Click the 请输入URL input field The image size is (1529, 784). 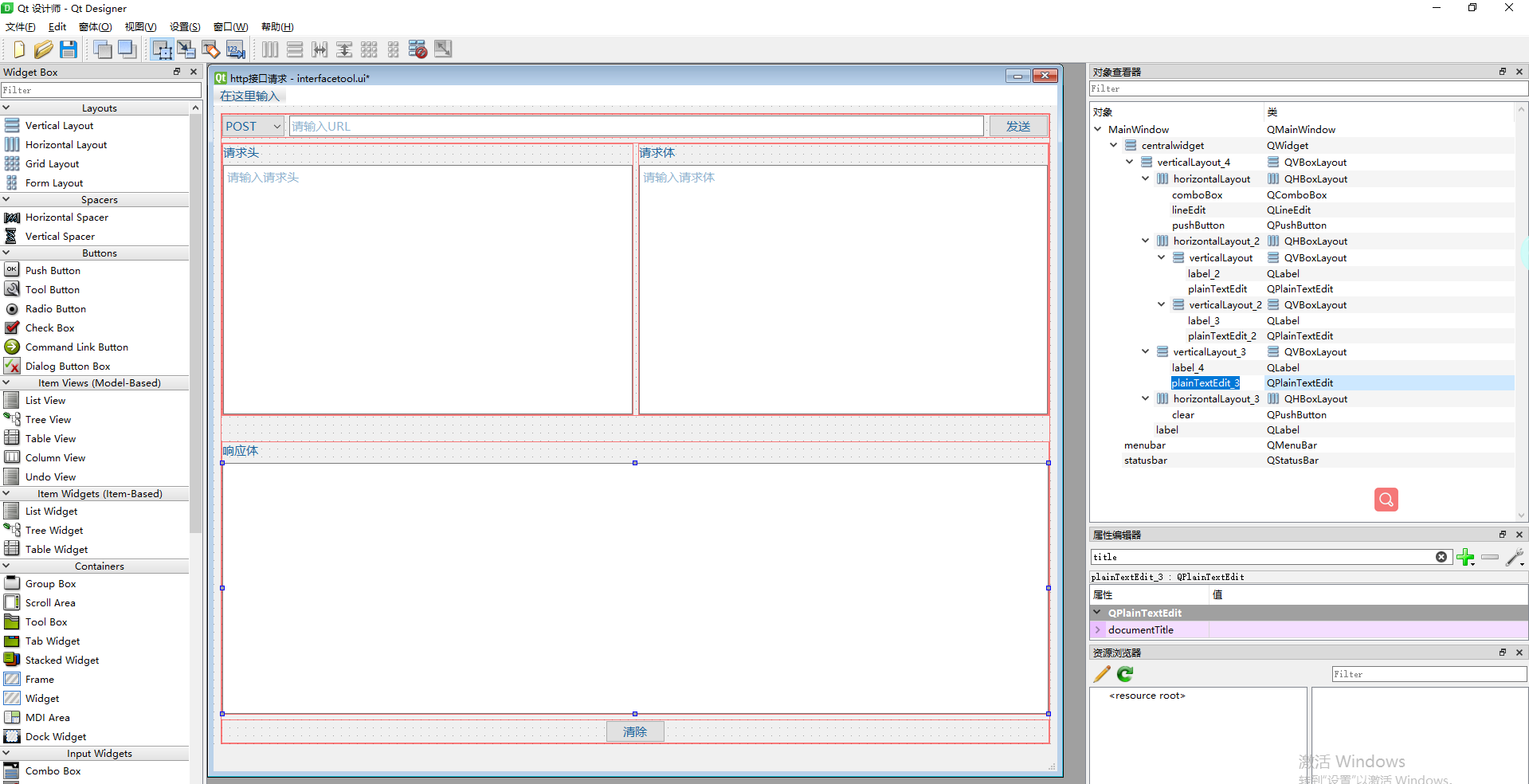[636, 126]
